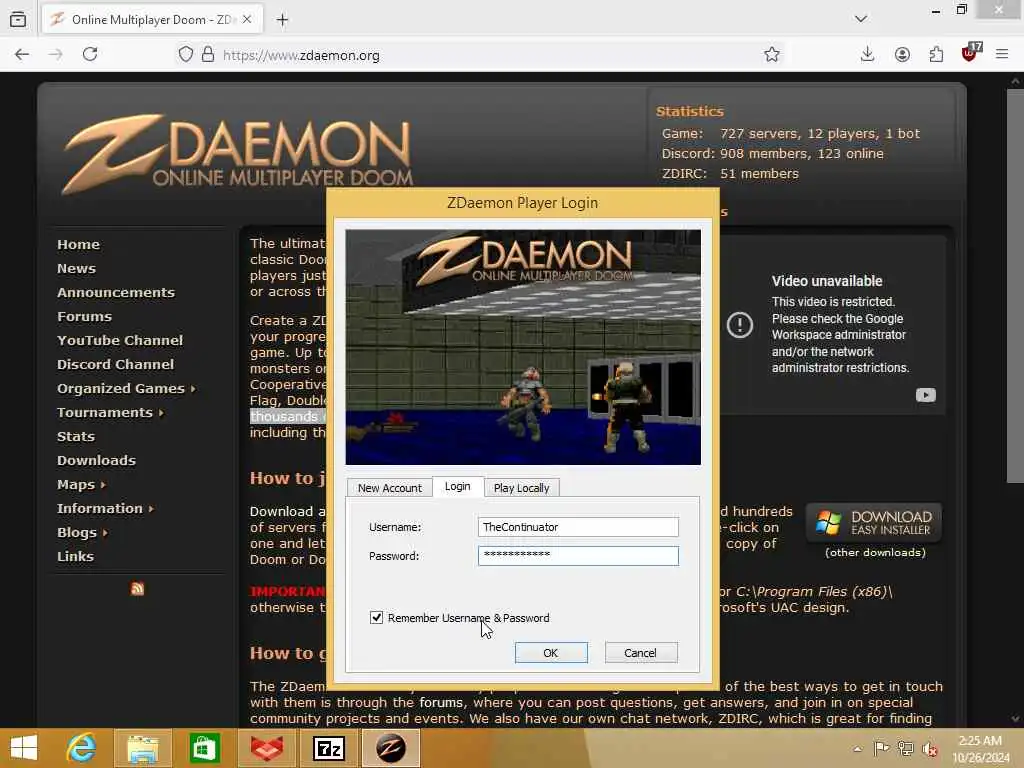1024x768 pixels.
Task: Expand the Organized Games submenu
Action: [x=126, y=389]
